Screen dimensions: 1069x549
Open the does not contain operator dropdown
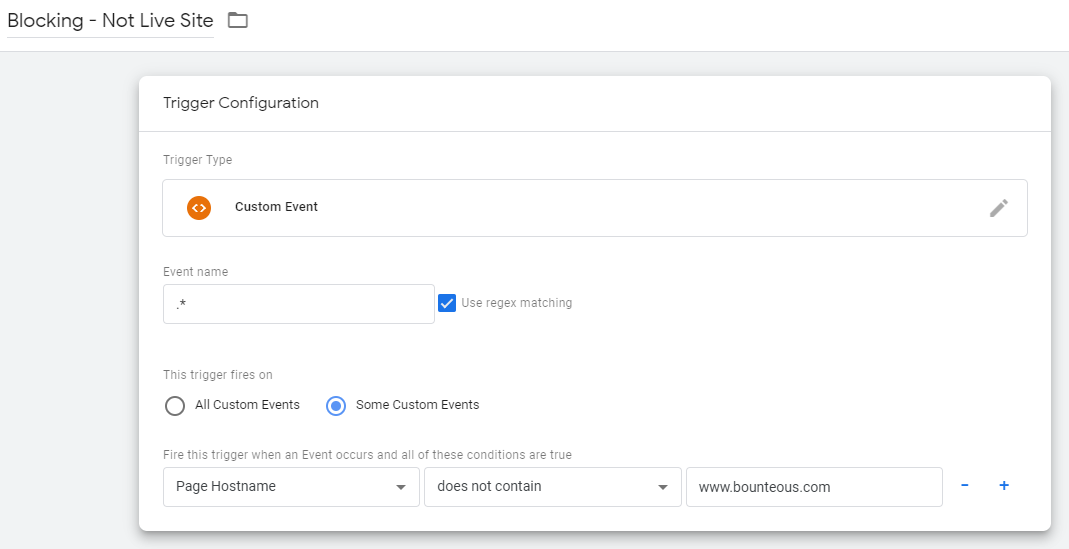tap(553, 487)
